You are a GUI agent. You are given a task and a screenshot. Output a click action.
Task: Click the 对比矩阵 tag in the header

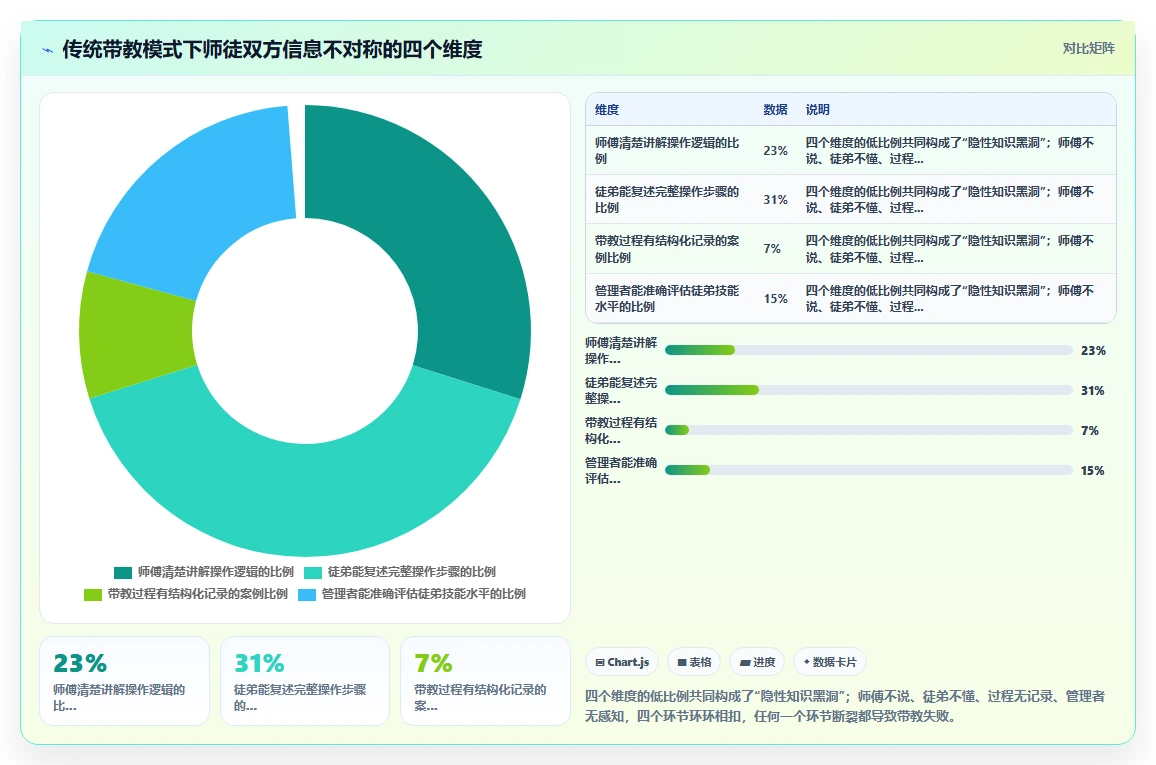(1088, 49)
